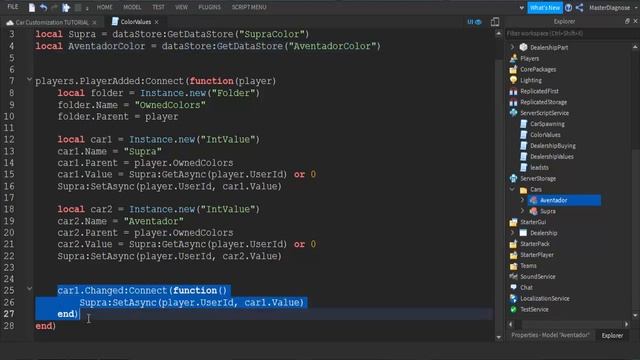
Task: Open the SCRIPT MENU ribbon tab
Action: pyautogui.click(x=249, y=7)
